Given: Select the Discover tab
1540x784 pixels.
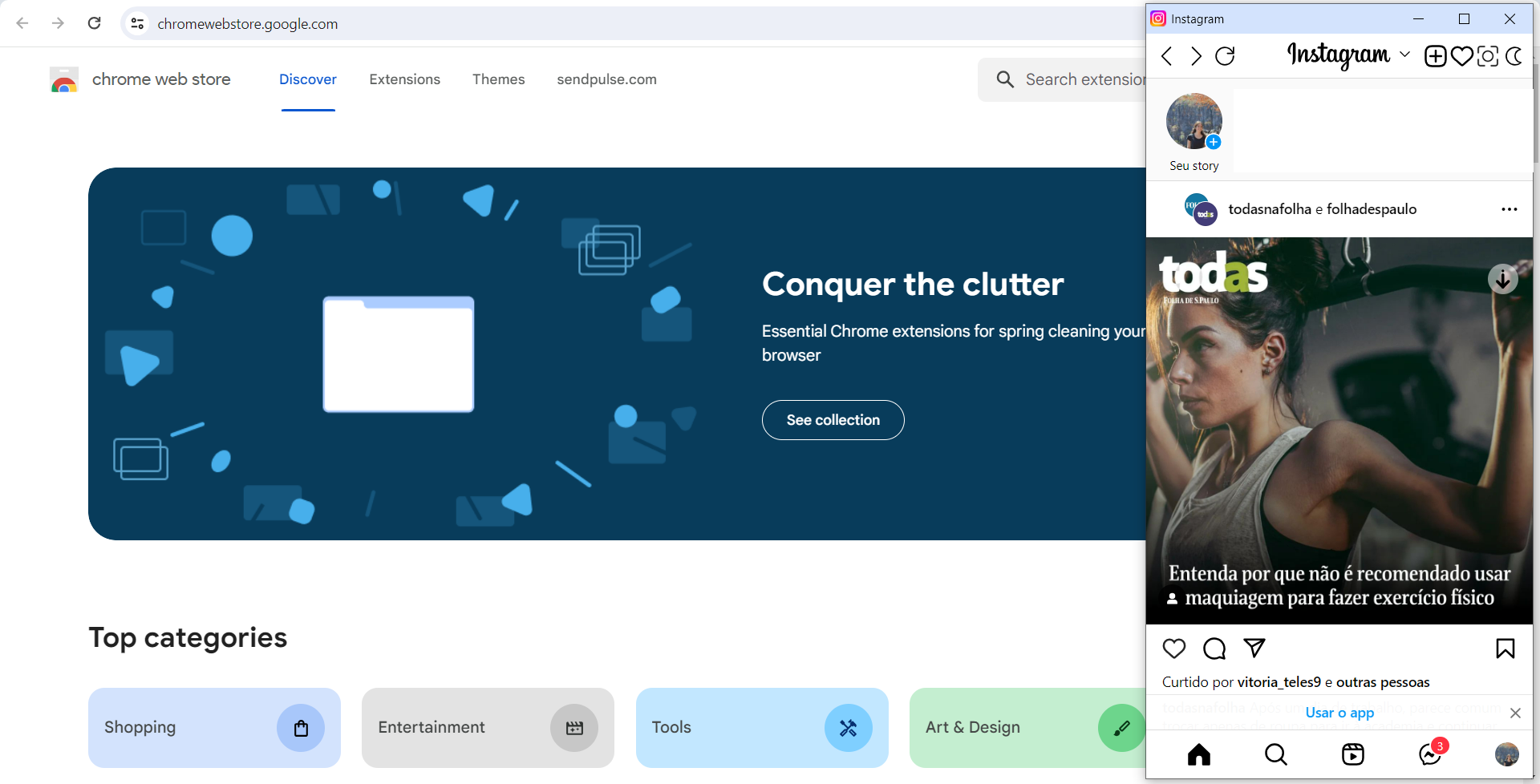Looking at the screenshot, I should click(308, 79).
